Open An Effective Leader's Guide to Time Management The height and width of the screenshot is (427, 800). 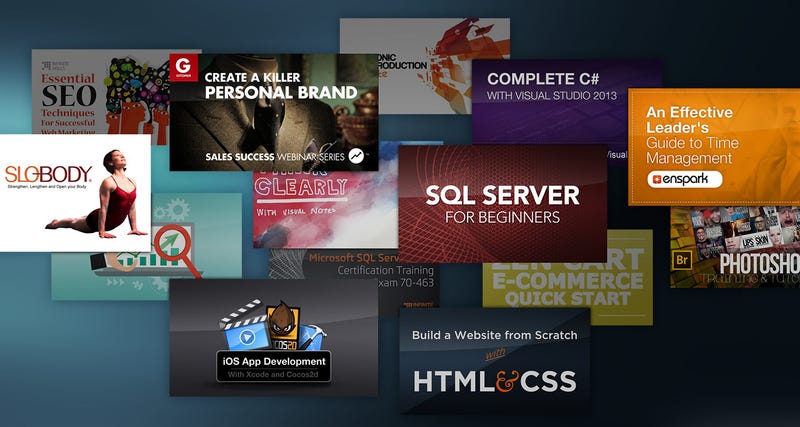click(714, 147)
